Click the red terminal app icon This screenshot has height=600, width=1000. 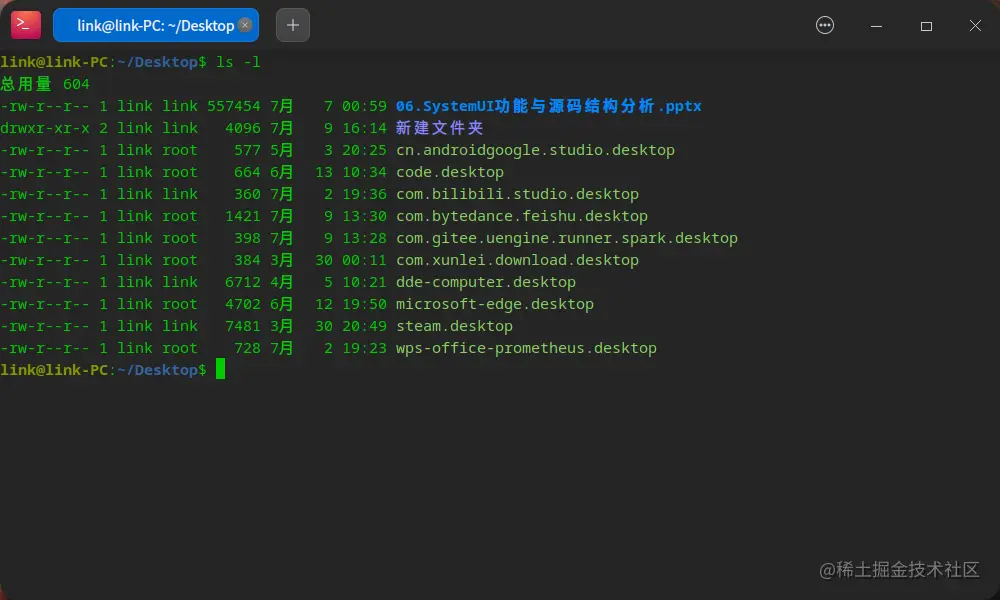tap(26, 25)
